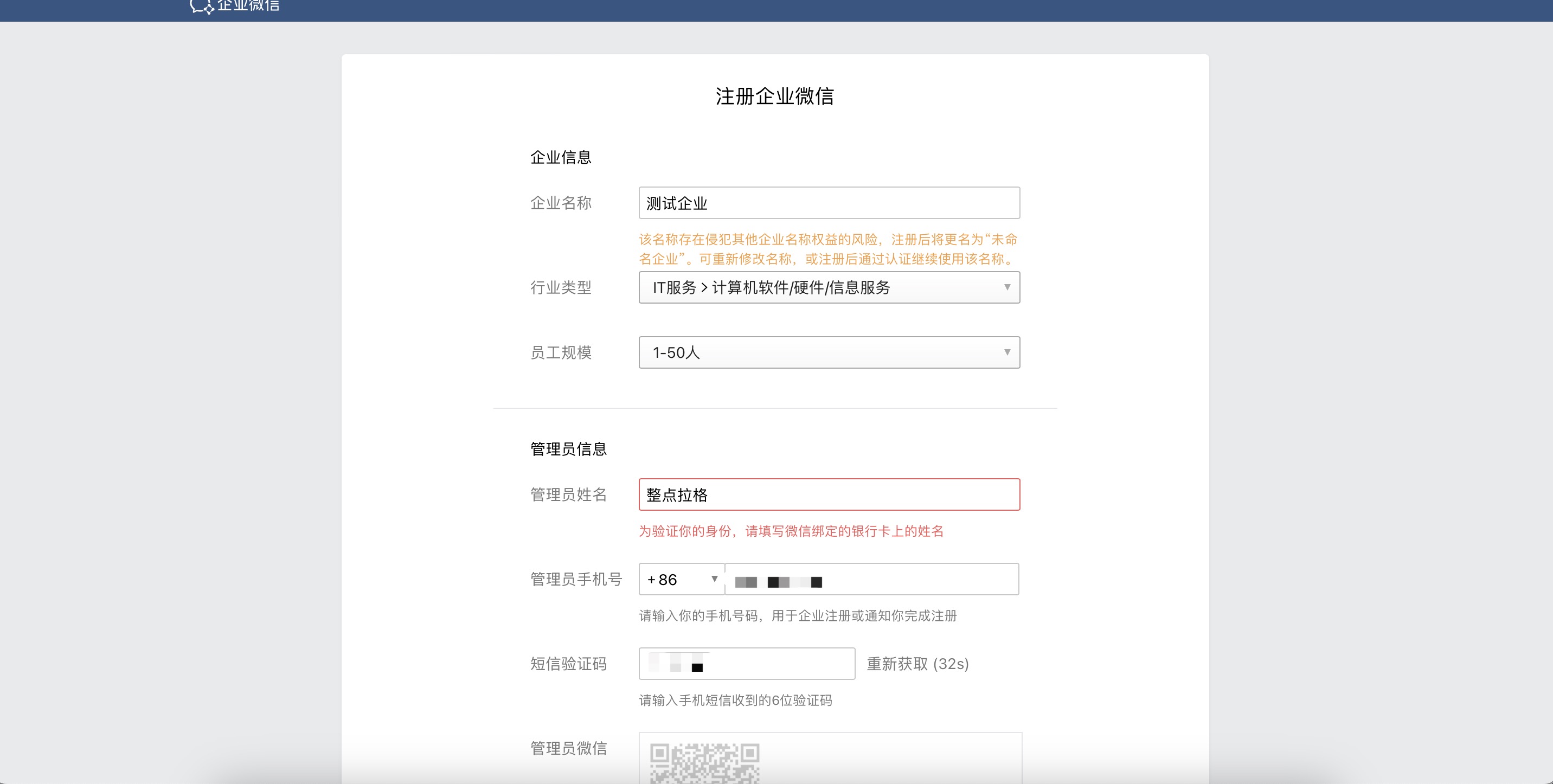Click the 企业信息 section heading

561,157
